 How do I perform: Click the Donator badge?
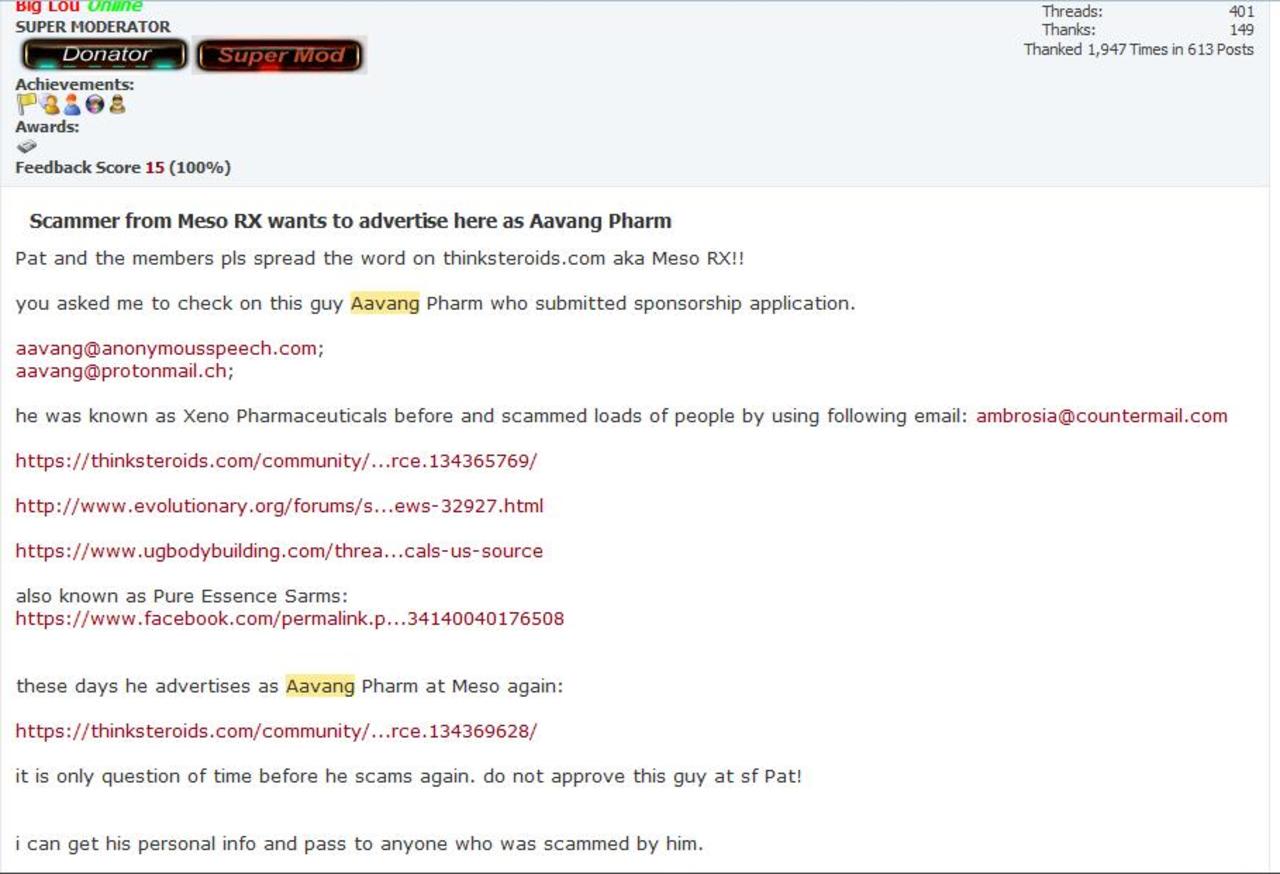point(105,55)
